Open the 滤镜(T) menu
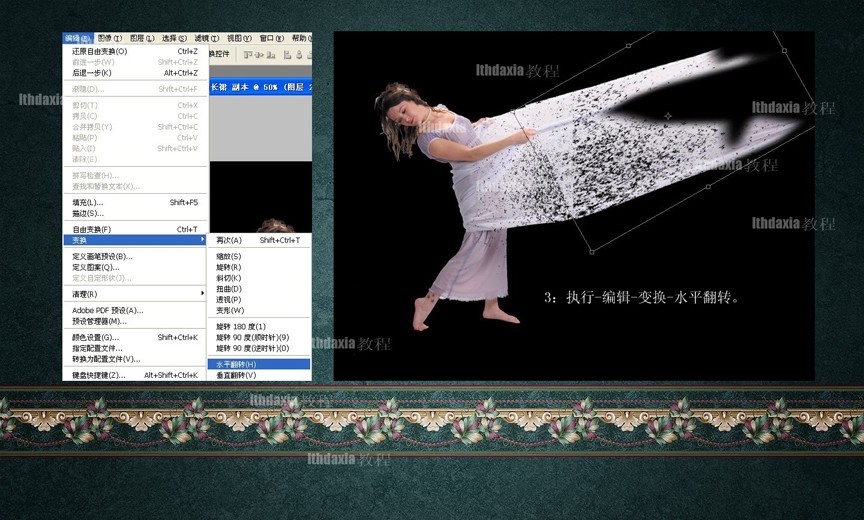Image resolution: width=864 pixels, height=520 pixels. (207, 38)
